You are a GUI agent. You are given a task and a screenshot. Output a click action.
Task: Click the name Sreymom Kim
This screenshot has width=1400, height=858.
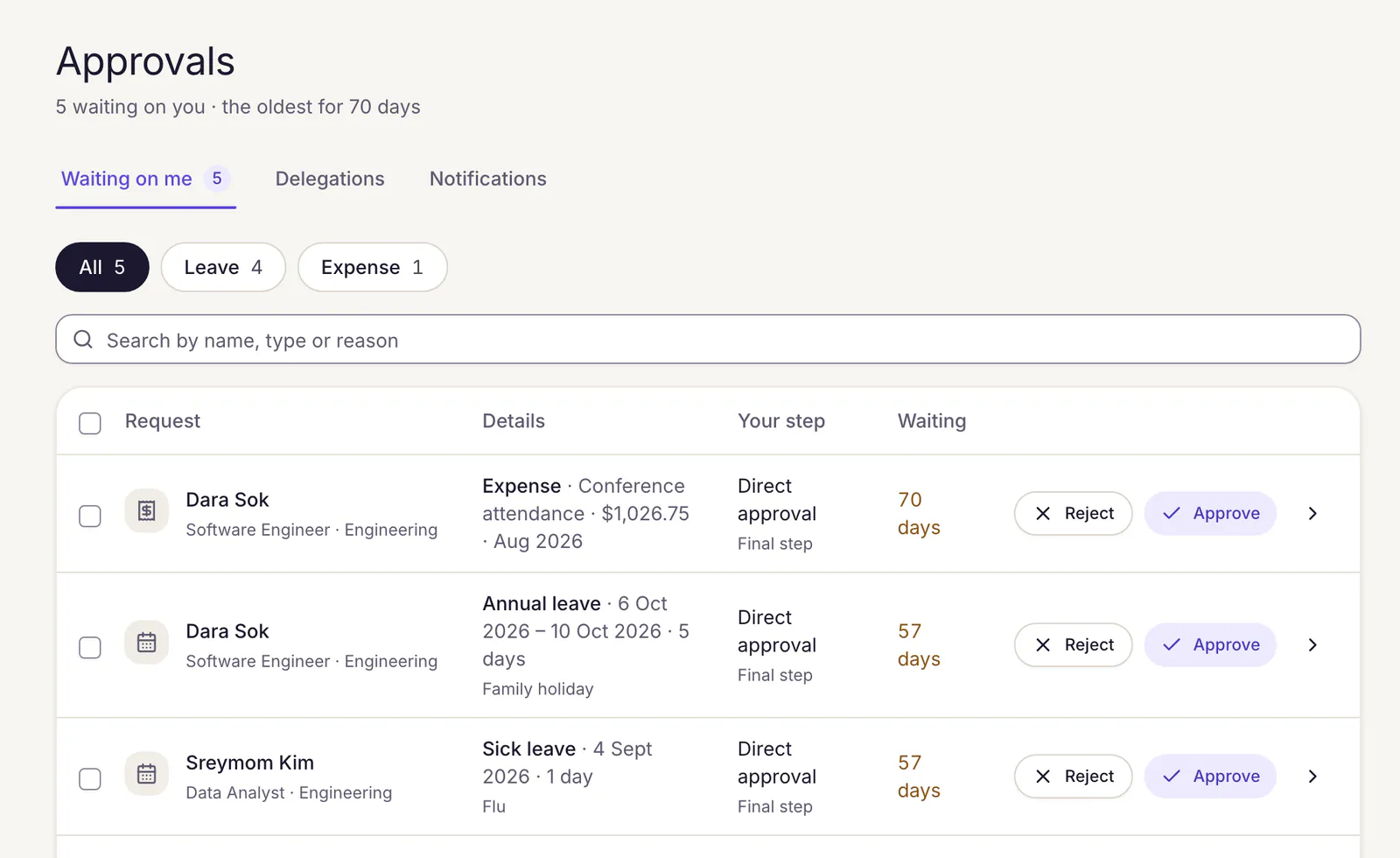[250, 763]
